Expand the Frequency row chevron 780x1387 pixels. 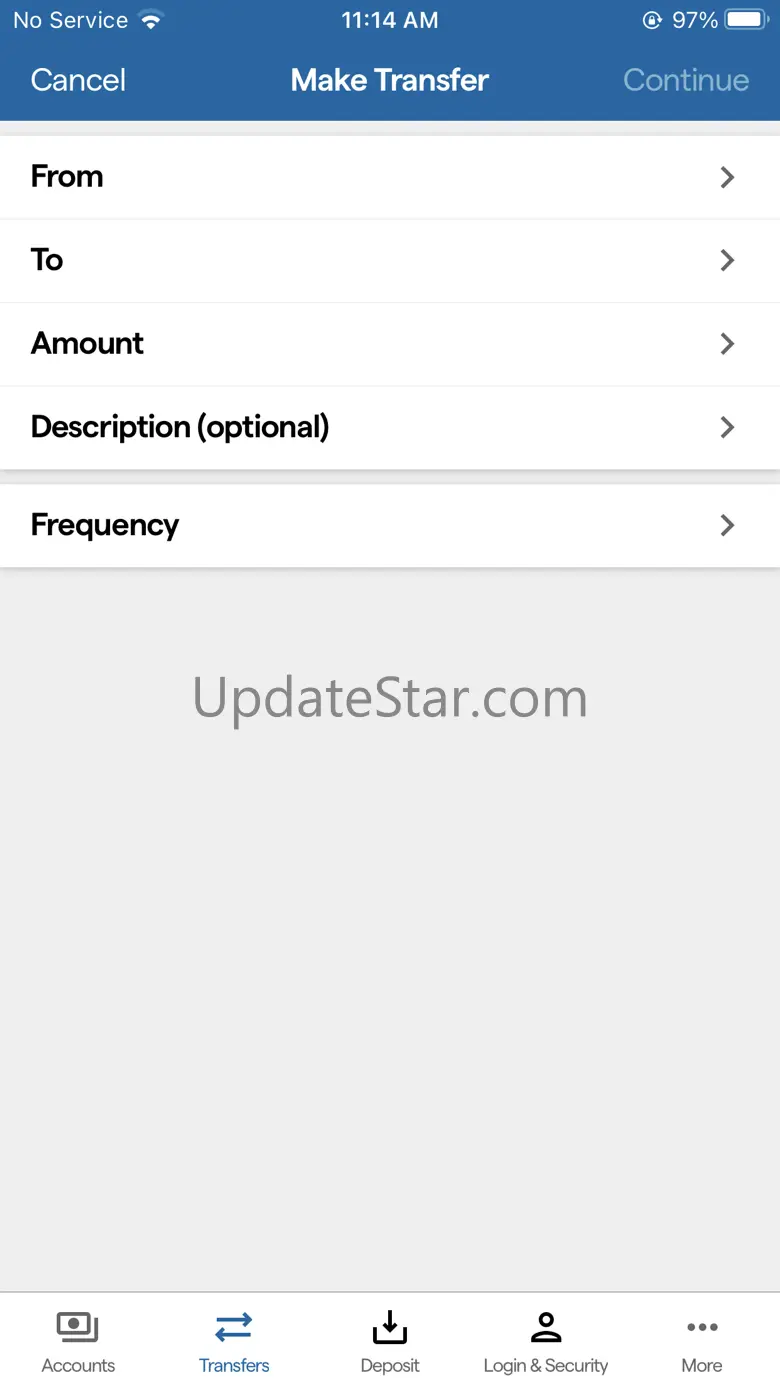tap(727, 525)
